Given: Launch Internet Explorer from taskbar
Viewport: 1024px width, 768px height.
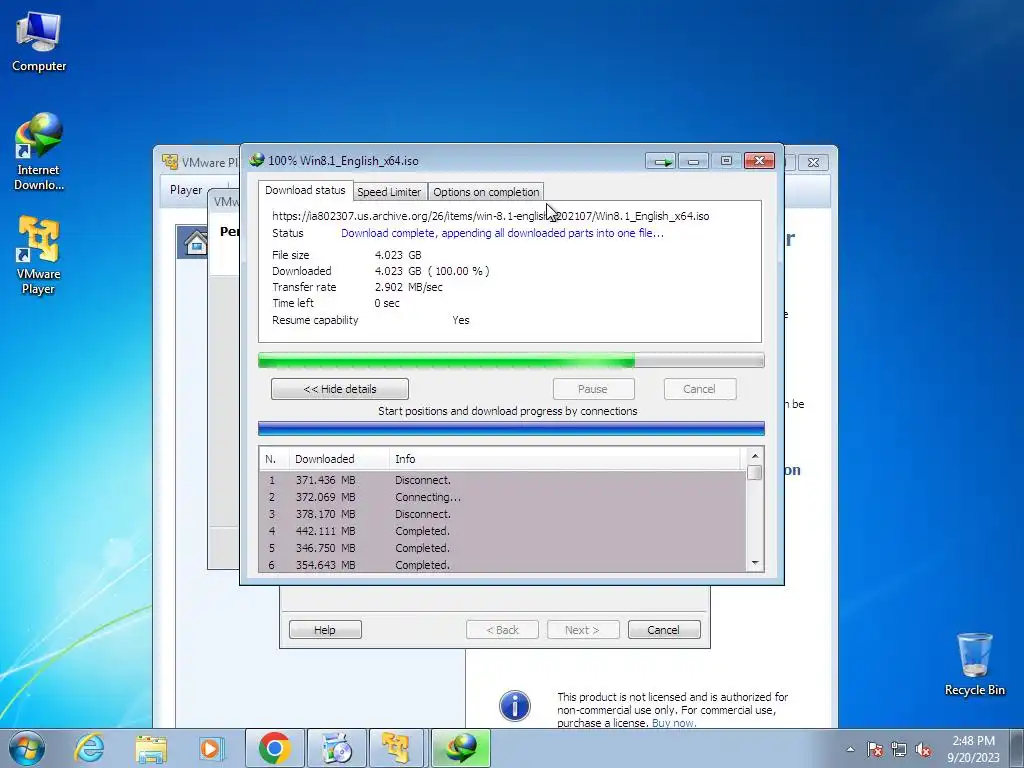Looking at the screenshot, I should point(89,748).
